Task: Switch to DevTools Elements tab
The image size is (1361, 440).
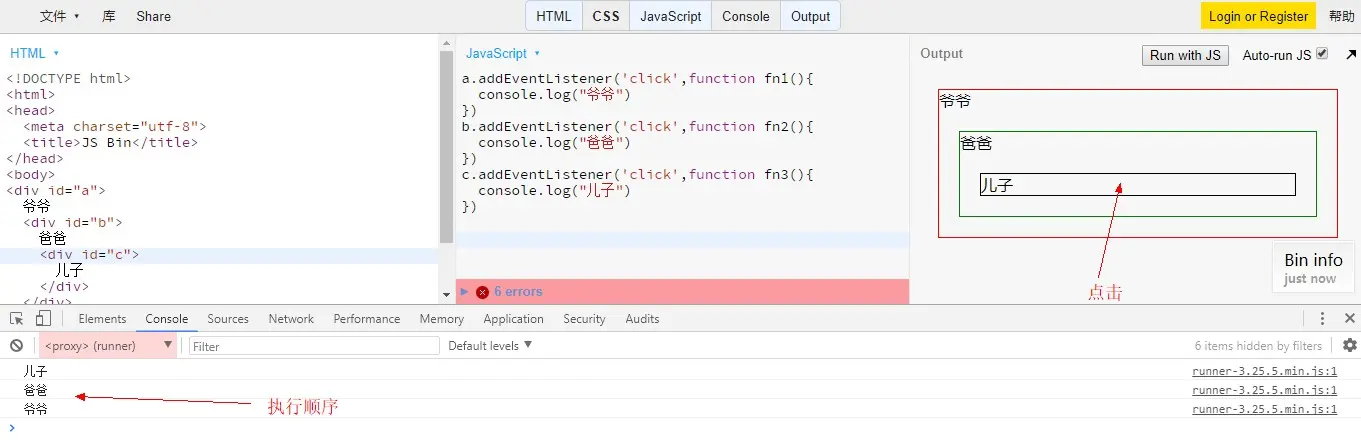Action: pyautogui.click(x=102, y=319)
